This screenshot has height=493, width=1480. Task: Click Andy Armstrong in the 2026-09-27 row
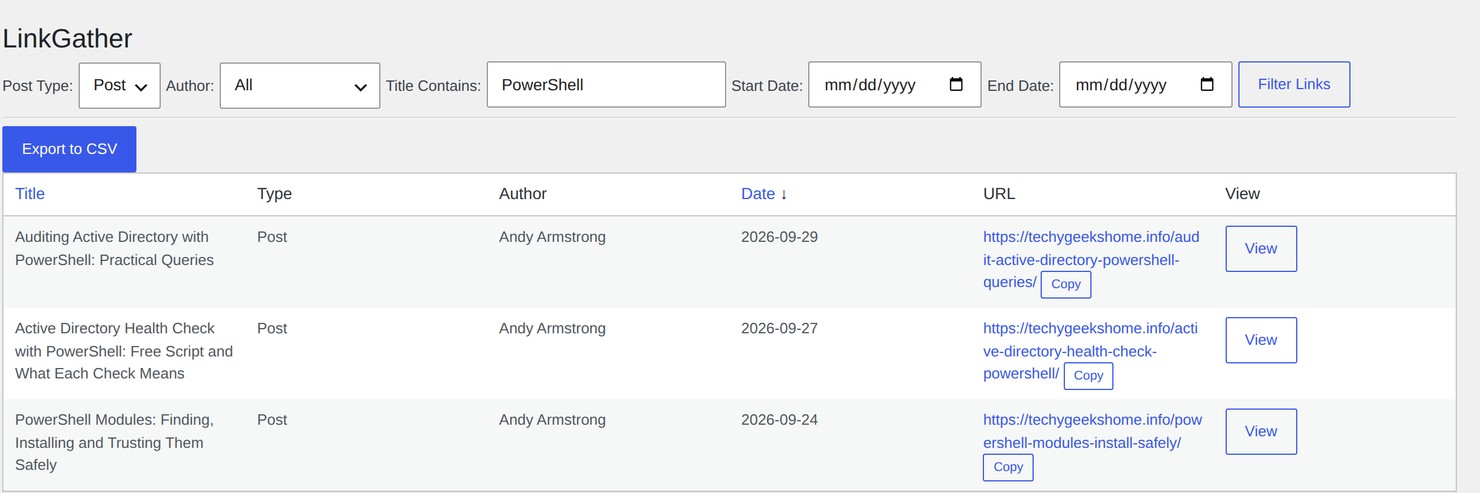[x=552, y=328]
